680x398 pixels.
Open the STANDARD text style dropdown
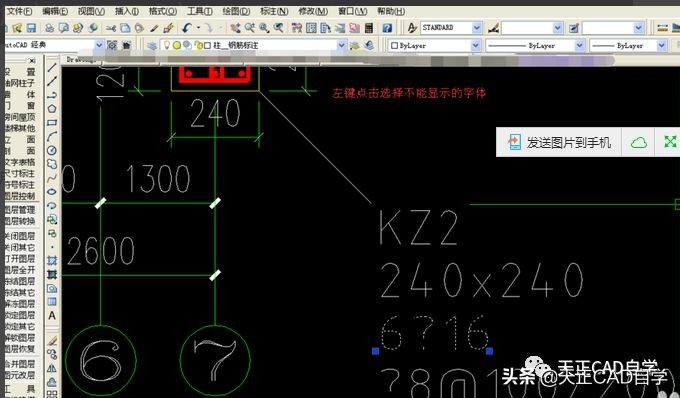pos(477,28)
